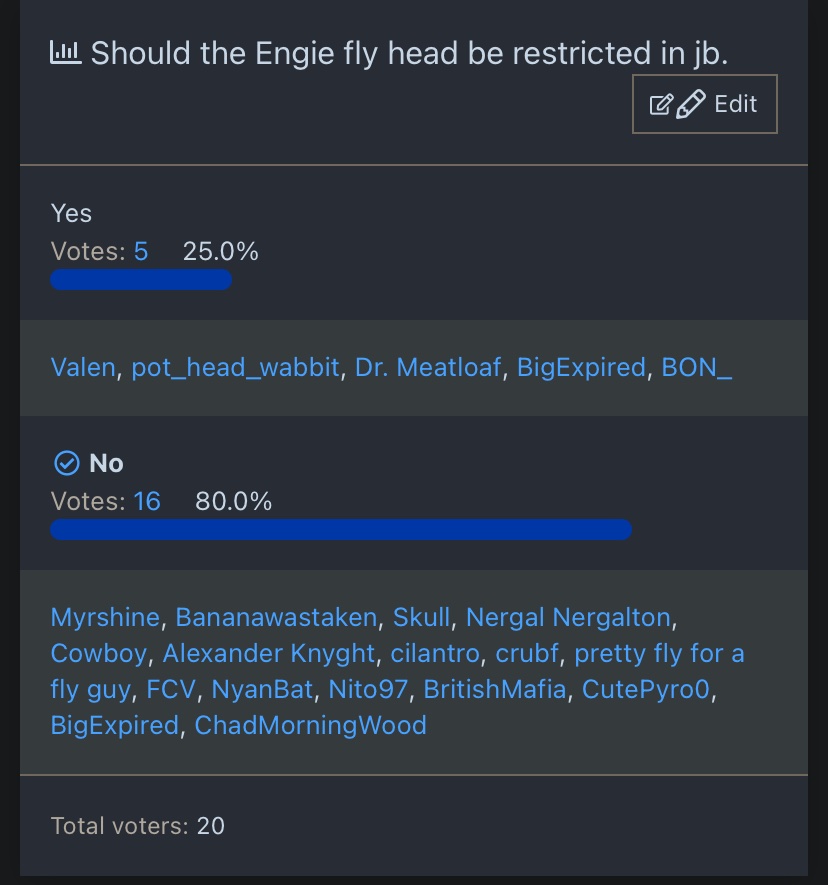Open Myrshine's profile link
The width and height of the screenshot is (828, 885).
(105, 617)
